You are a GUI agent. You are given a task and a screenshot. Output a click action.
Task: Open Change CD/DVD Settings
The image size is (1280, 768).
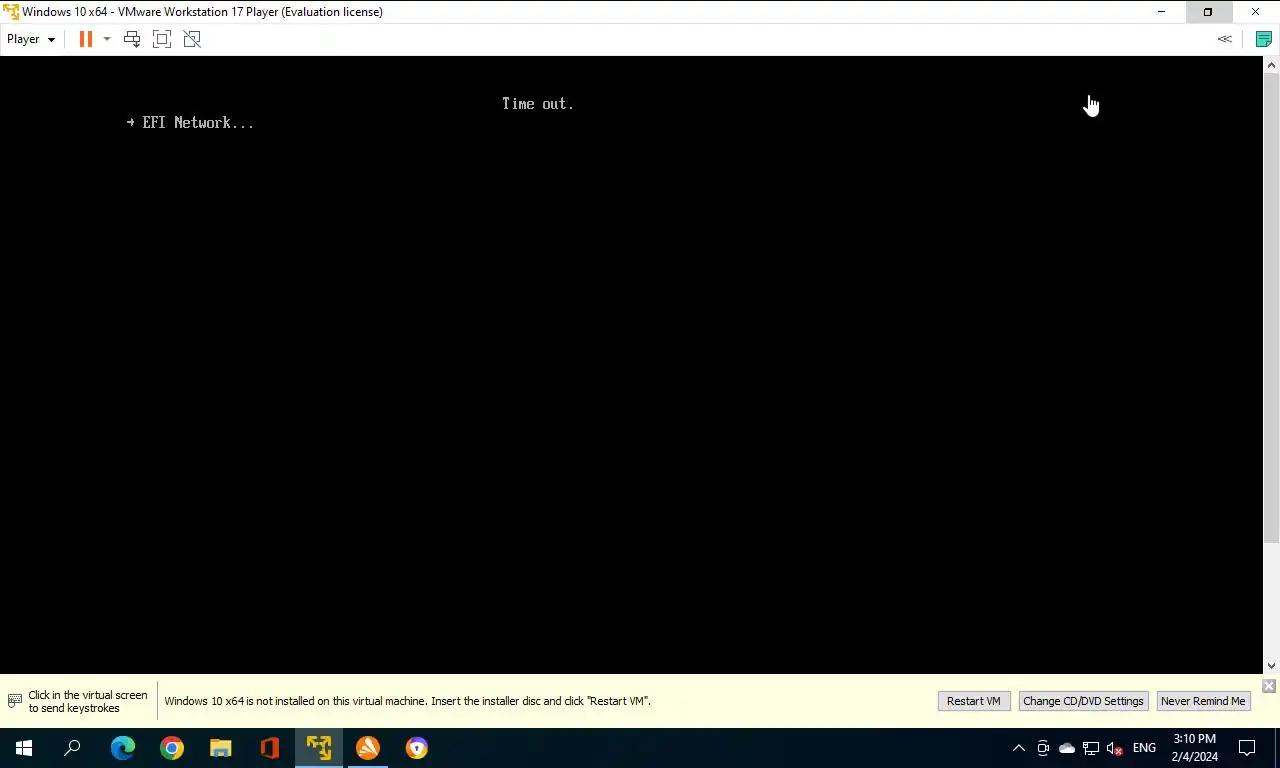click(1083, 701)
